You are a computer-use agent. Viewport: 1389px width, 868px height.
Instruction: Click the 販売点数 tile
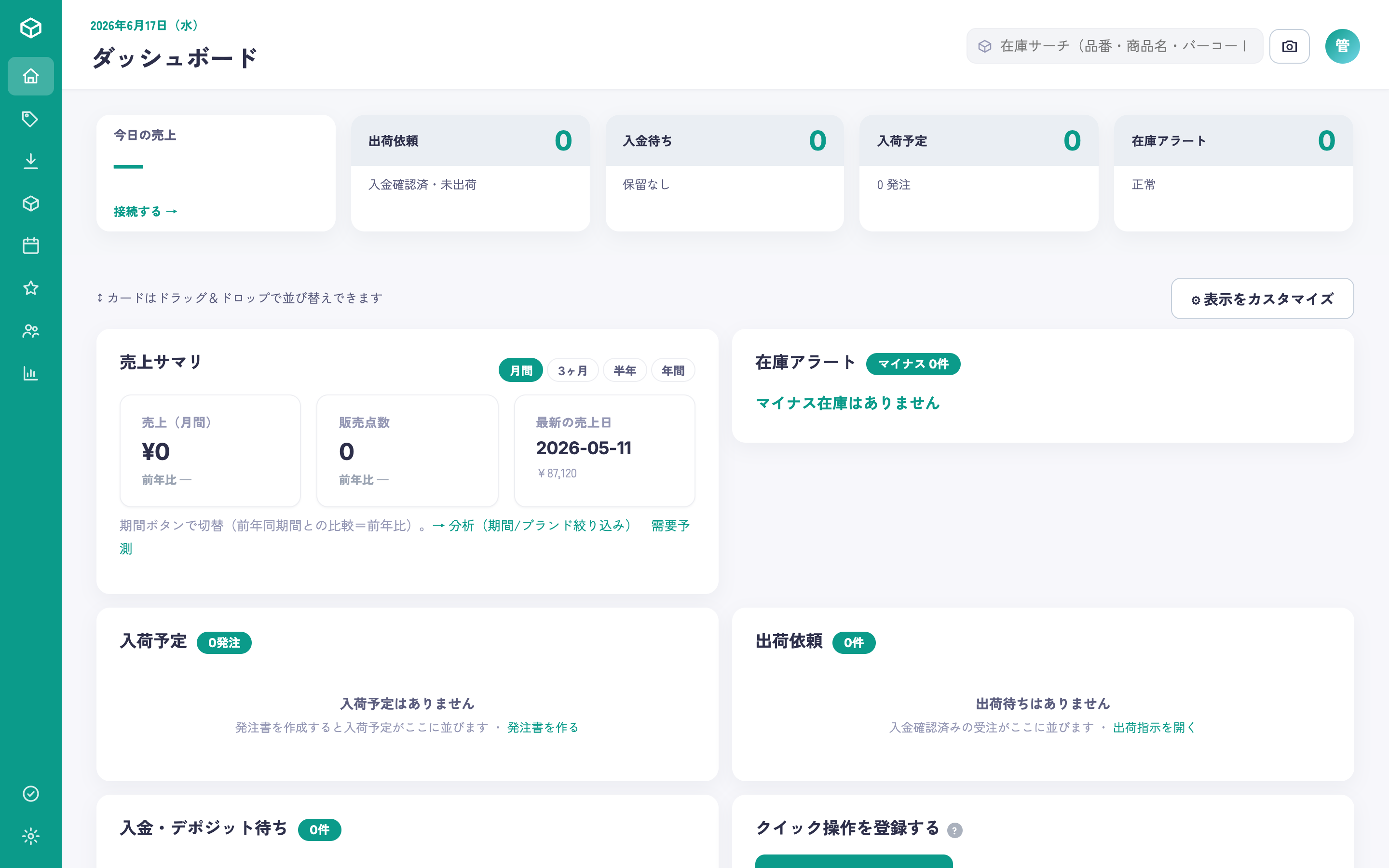407,451
